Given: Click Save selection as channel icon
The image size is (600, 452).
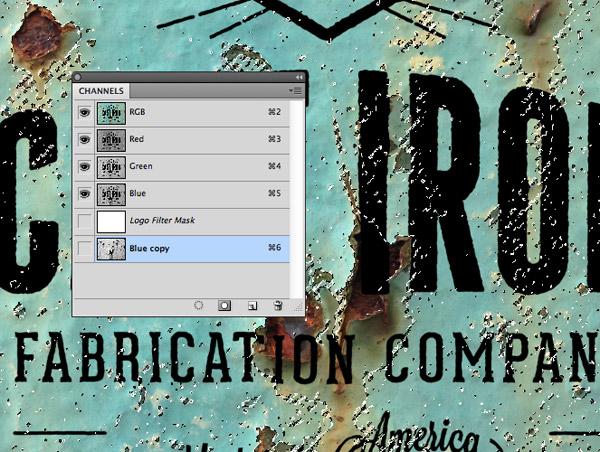Looking at the screenshot, I should pos(225,304).
